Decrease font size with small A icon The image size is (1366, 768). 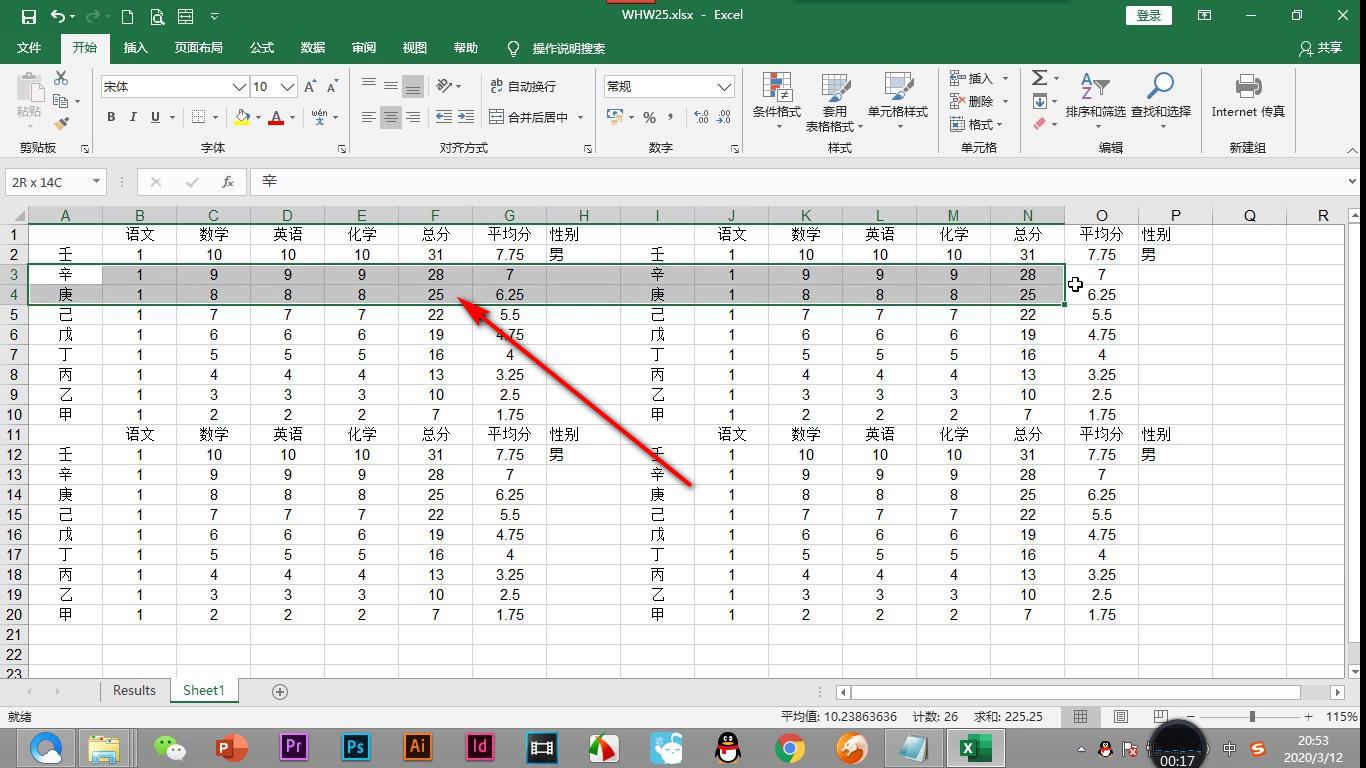[x=333, y=87]
